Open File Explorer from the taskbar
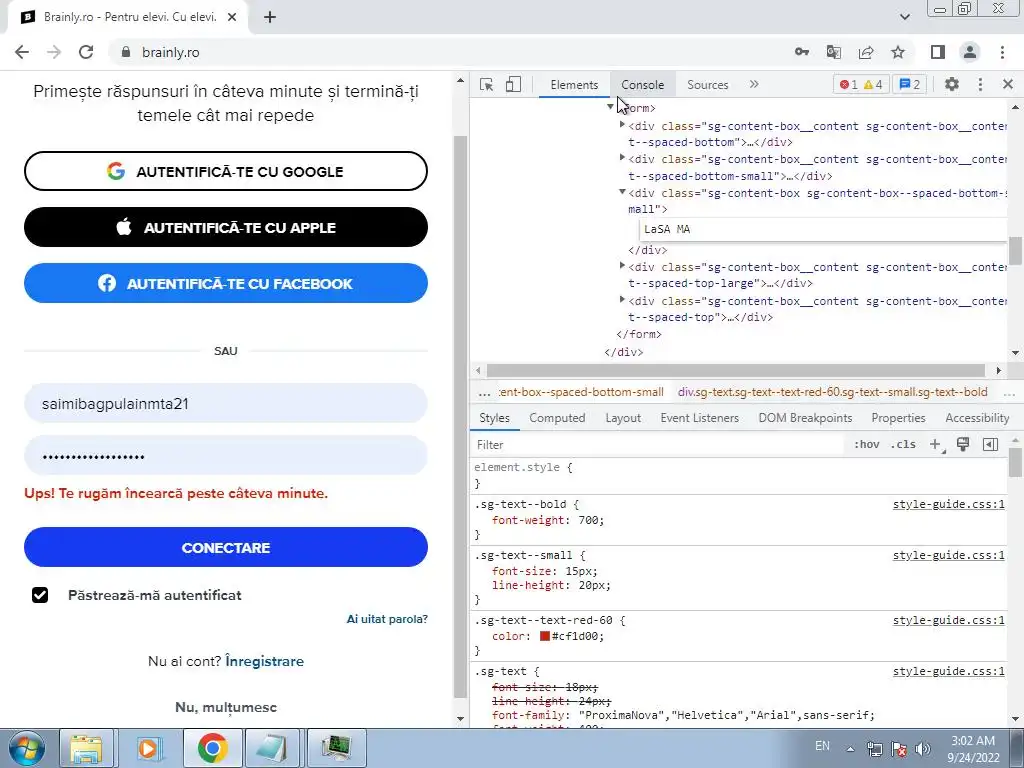1024x768 pixels. pos(86,748)
